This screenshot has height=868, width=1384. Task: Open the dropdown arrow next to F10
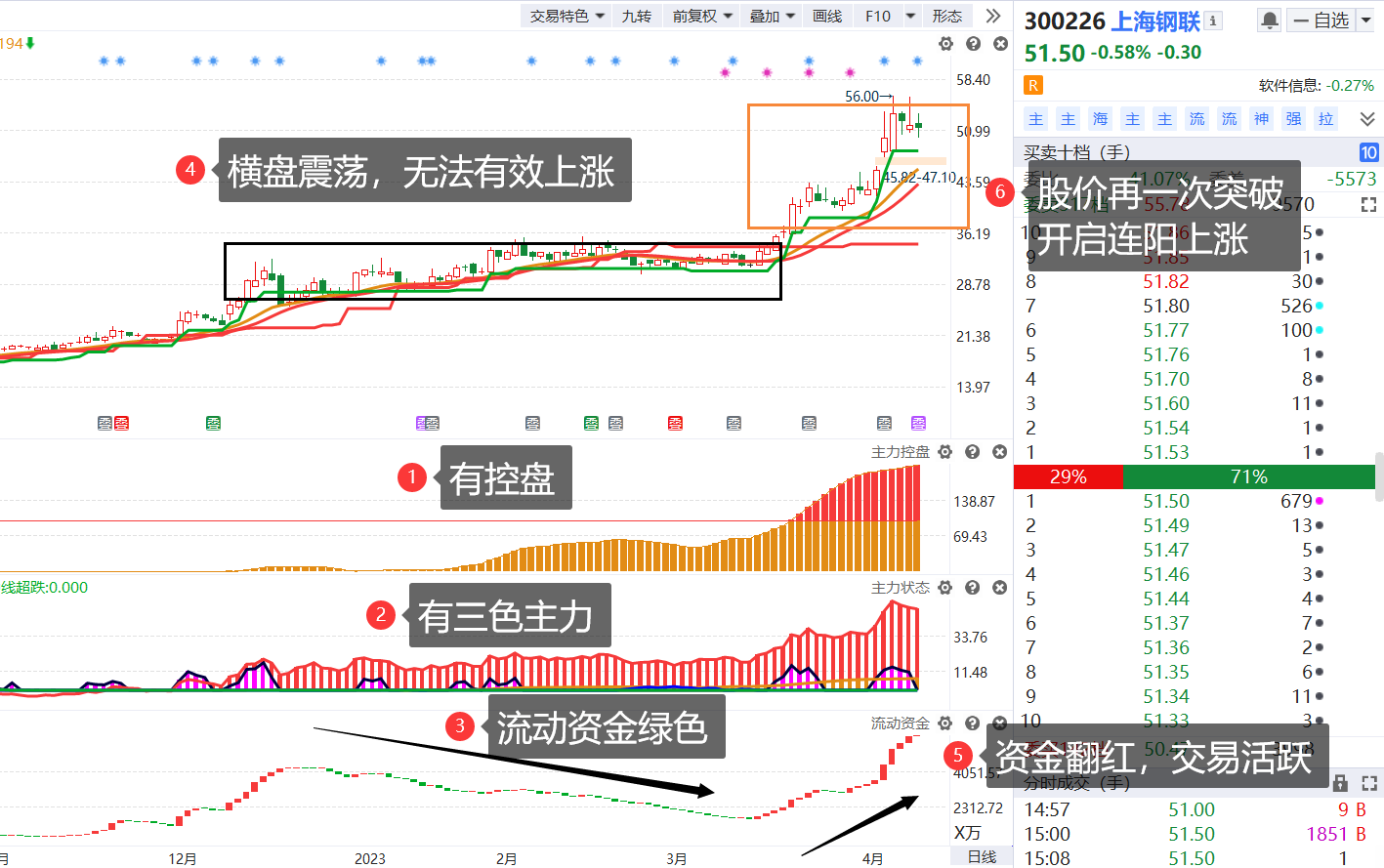point(910,16)
